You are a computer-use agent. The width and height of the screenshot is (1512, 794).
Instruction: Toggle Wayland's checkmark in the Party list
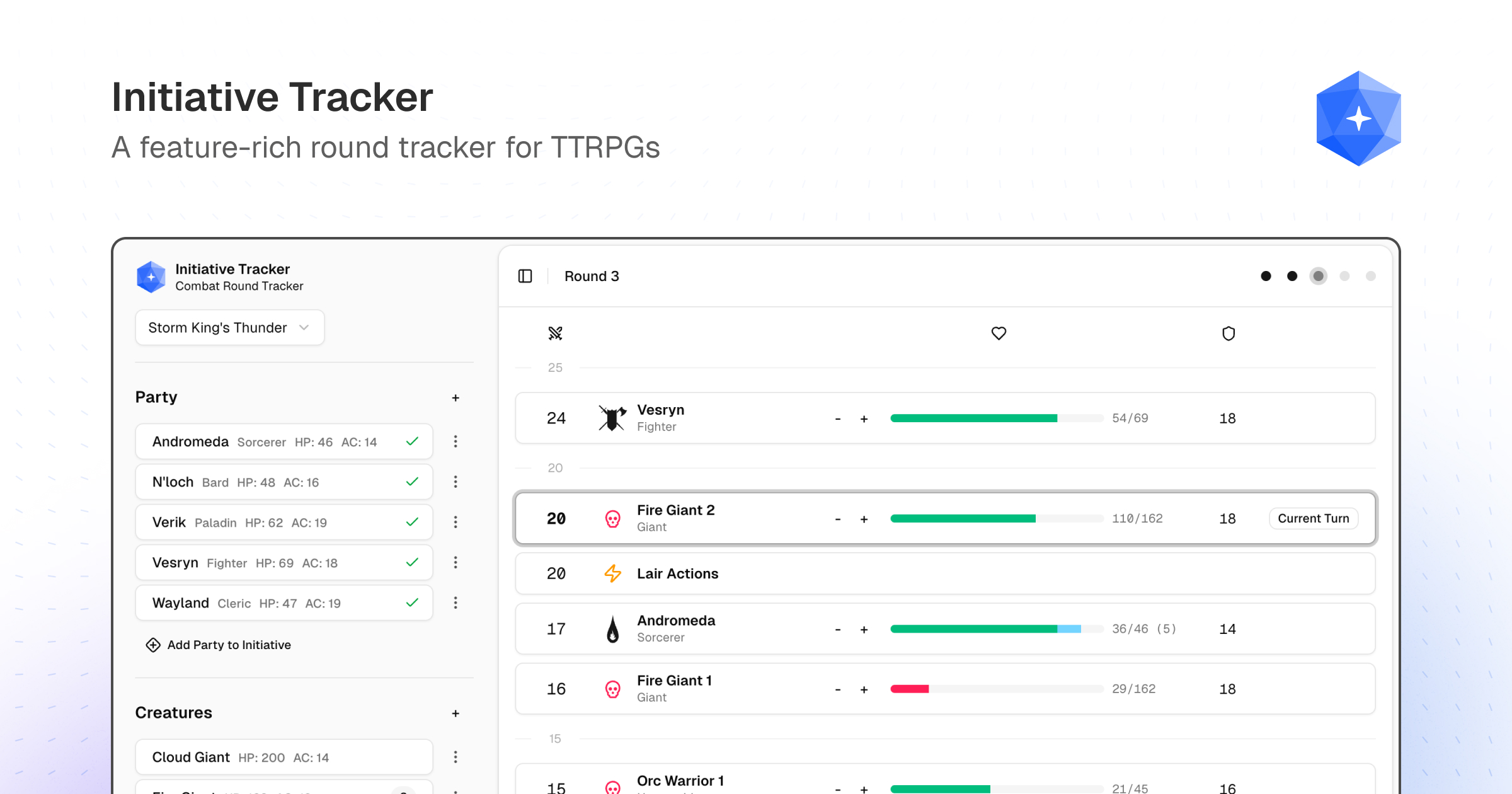click(x=412, y=602)
